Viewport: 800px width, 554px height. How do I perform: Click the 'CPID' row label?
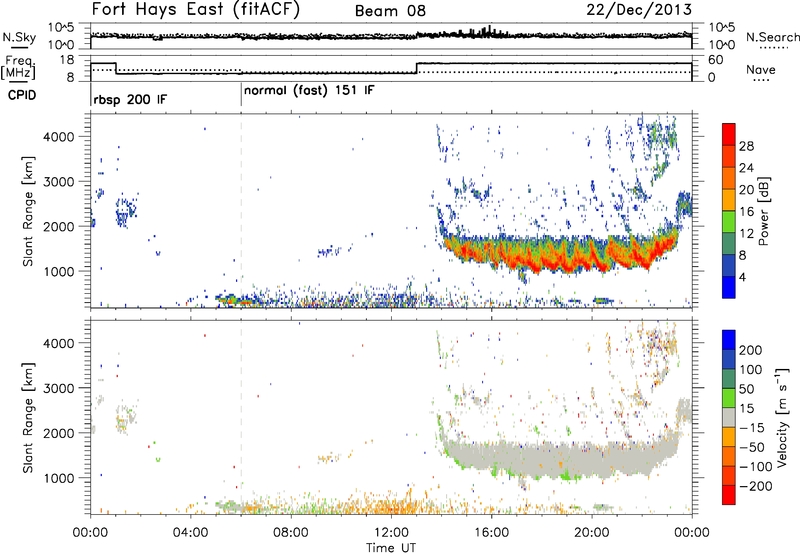[x=22, y=95]
